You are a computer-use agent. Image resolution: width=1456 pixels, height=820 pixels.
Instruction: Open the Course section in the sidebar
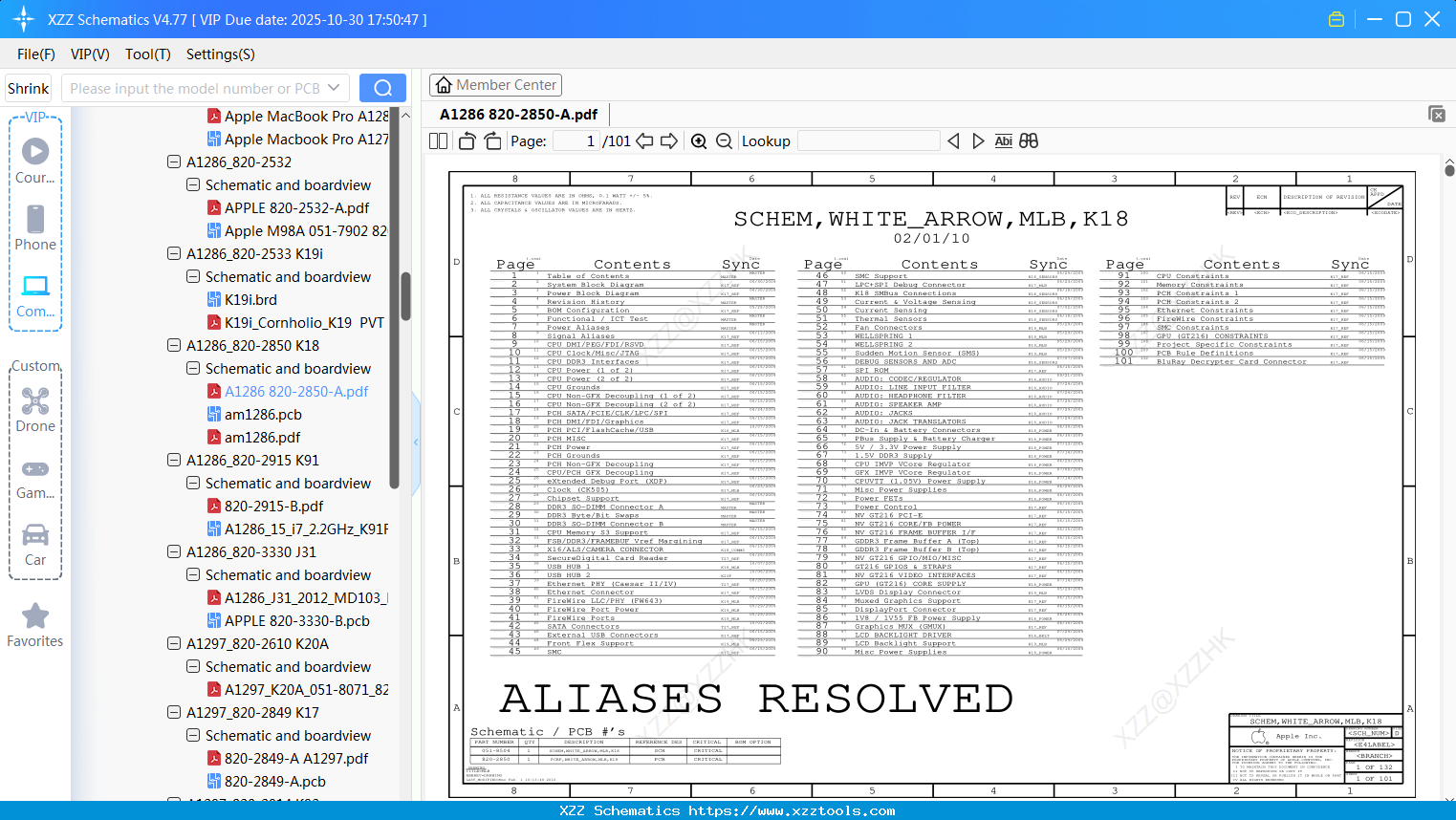35,161
